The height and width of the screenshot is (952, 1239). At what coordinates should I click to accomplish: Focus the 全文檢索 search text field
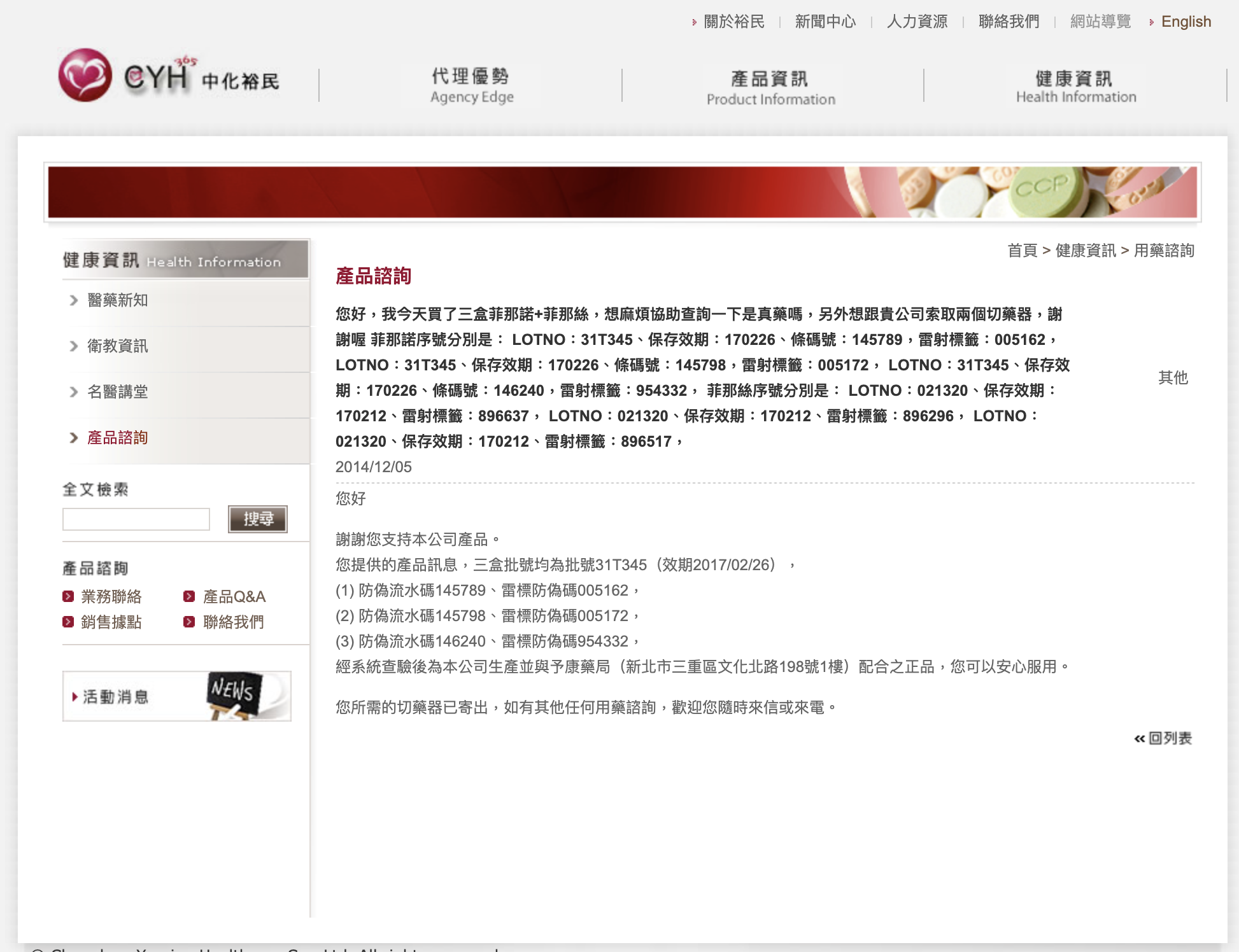pos(136,519)
